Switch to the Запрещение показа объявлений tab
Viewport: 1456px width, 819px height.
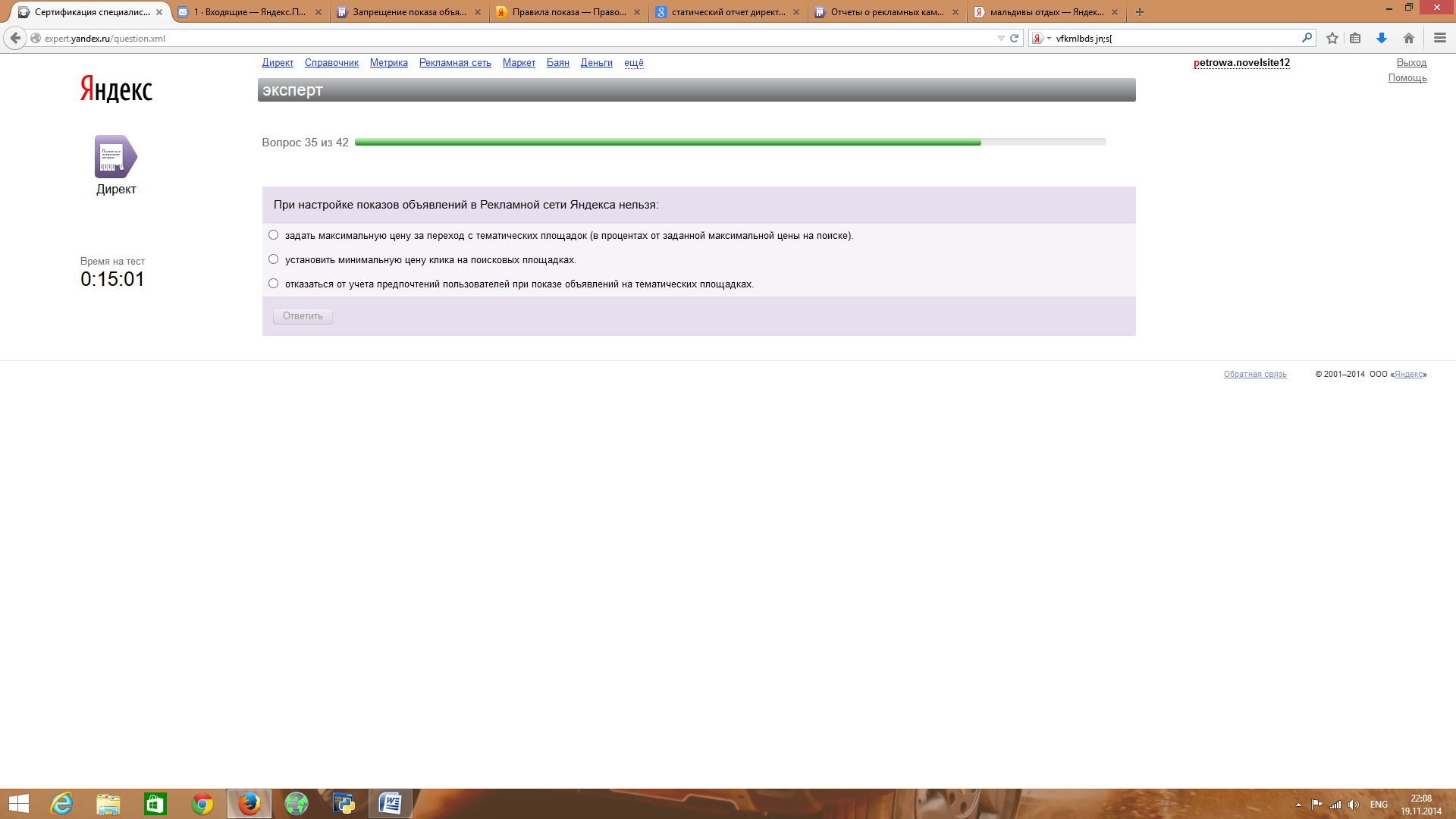pyautogui.click(x=409, y=12)
